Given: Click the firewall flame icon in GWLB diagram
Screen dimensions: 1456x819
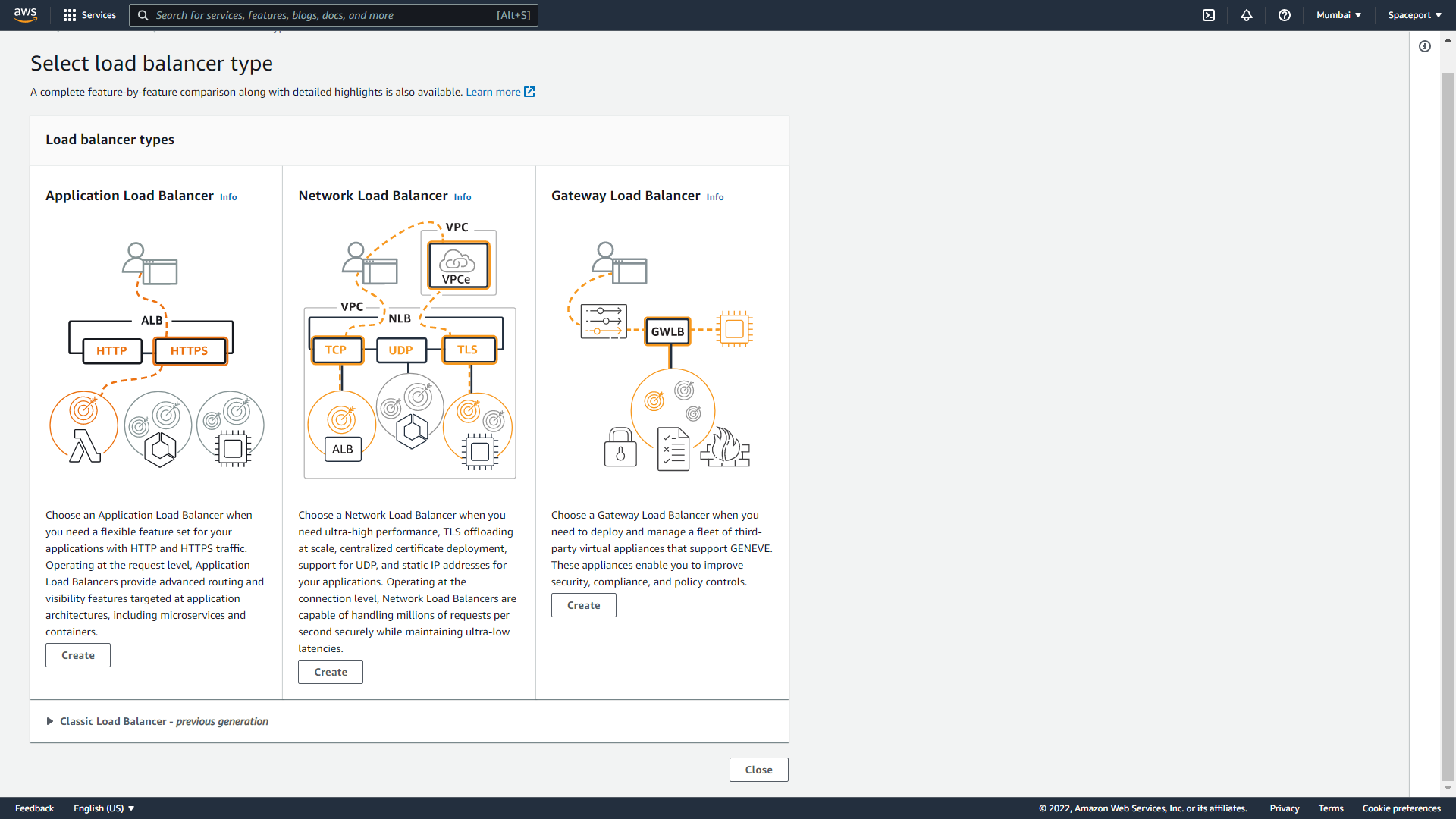Looking at the screenshot, I should [726, 446].
